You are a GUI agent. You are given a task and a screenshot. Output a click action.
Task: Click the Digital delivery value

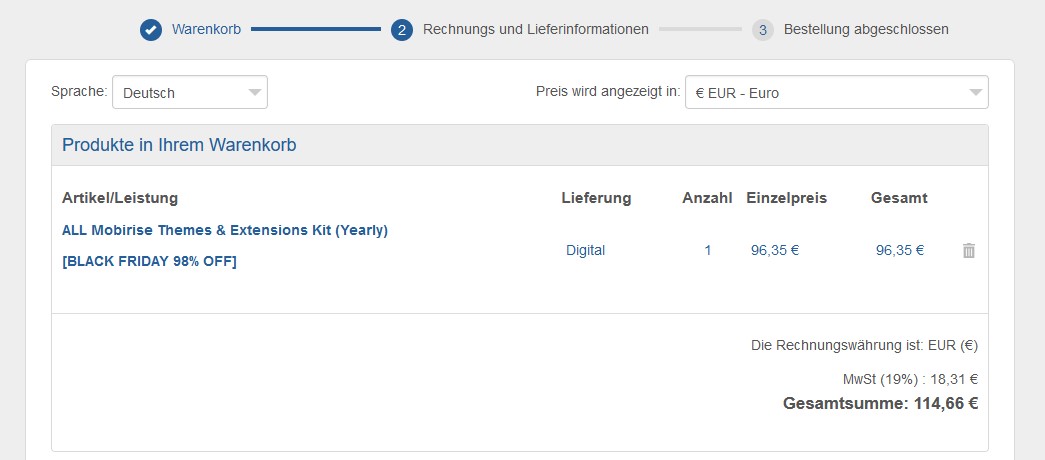click(585, 251)
